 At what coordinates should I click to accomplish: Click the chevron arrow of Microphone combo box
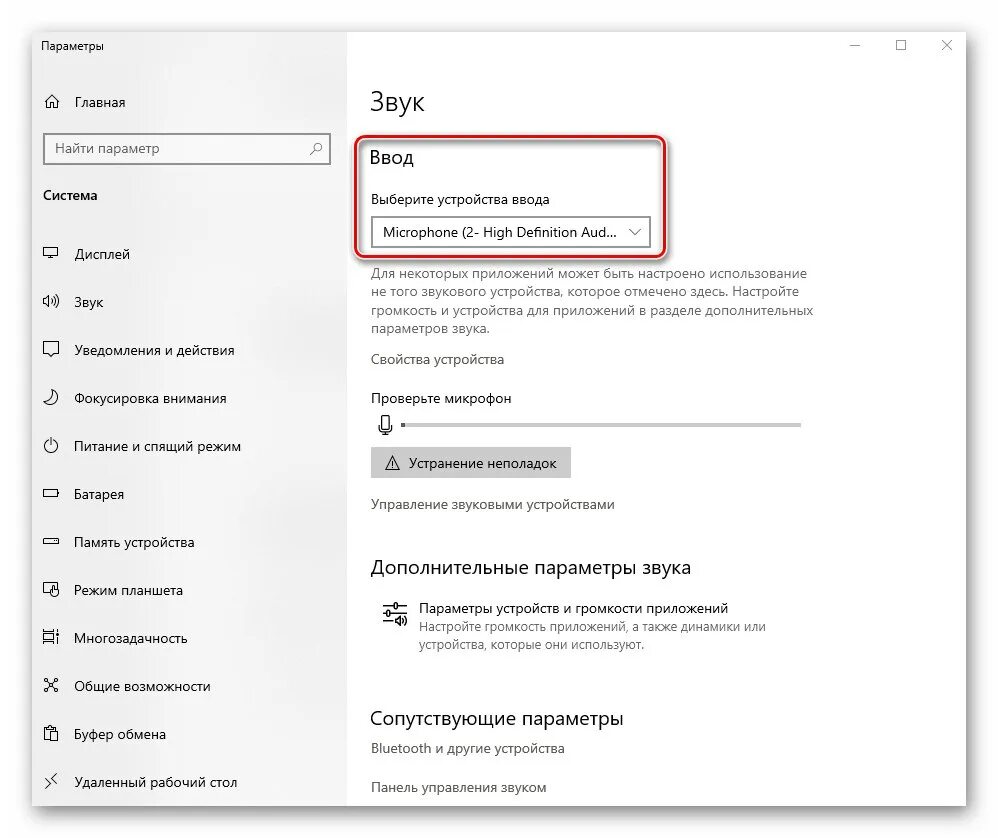(x=634, y=232)
